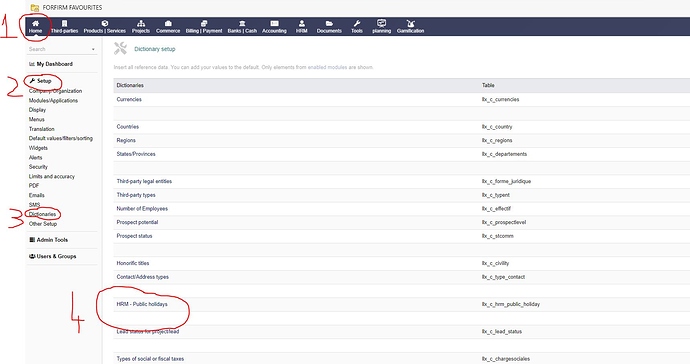Screen dimensions: 690x364
Task: Open Security setup page
Action: 38,167
